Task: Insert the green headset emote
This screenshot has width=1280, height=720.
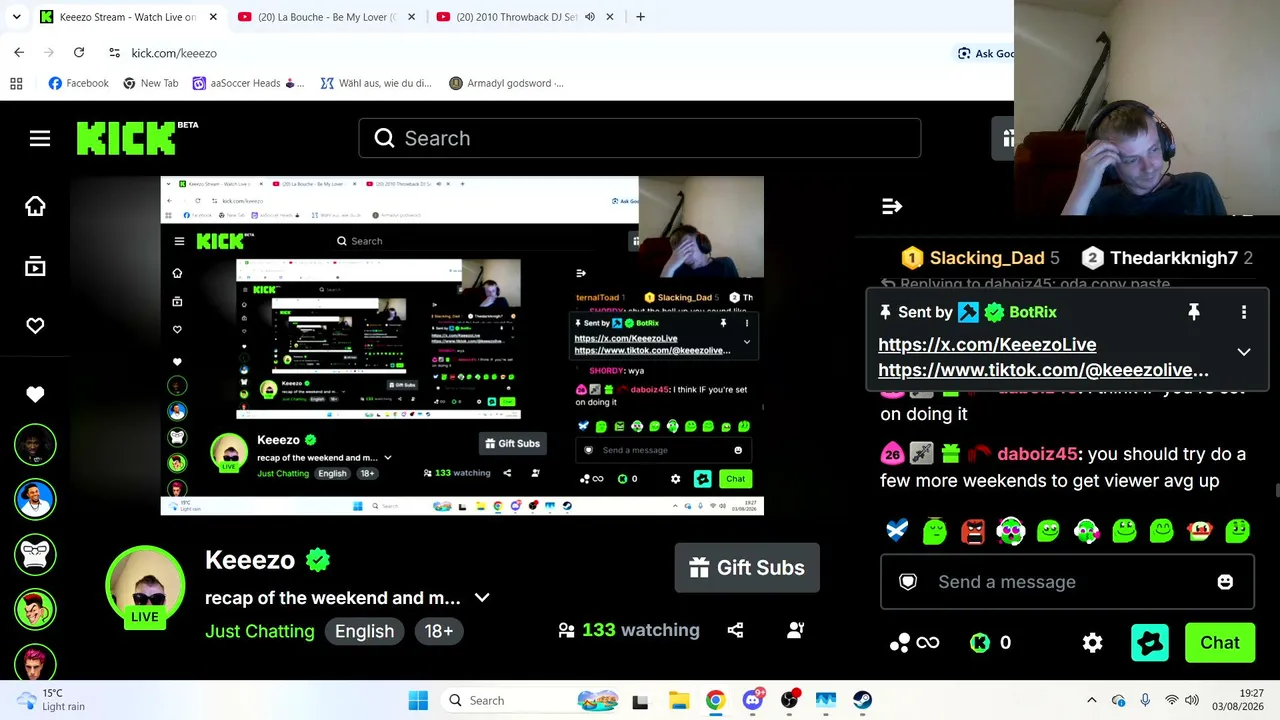Action: [x=1086, y=531]
